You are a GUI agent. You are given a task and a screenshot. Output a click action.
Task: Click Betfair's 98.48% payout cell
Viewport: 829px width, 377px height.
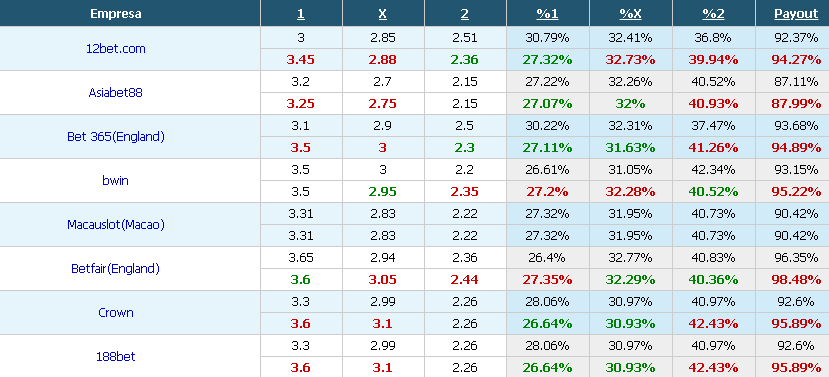click(x=796, y=280)
